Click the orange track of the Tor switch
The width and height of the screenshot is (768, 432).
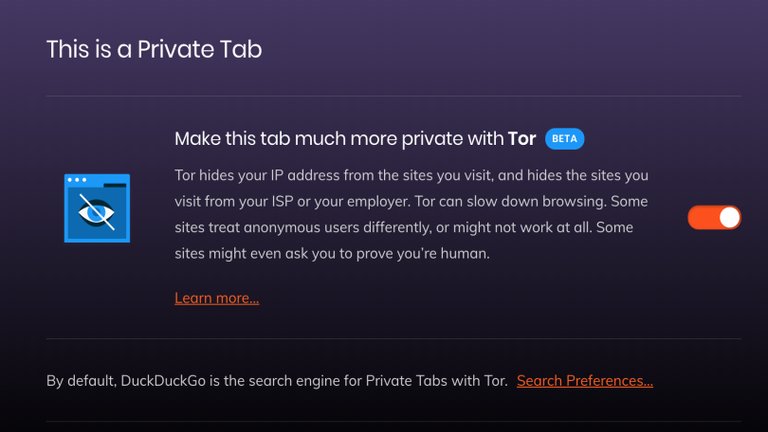[x=702, y=217]
